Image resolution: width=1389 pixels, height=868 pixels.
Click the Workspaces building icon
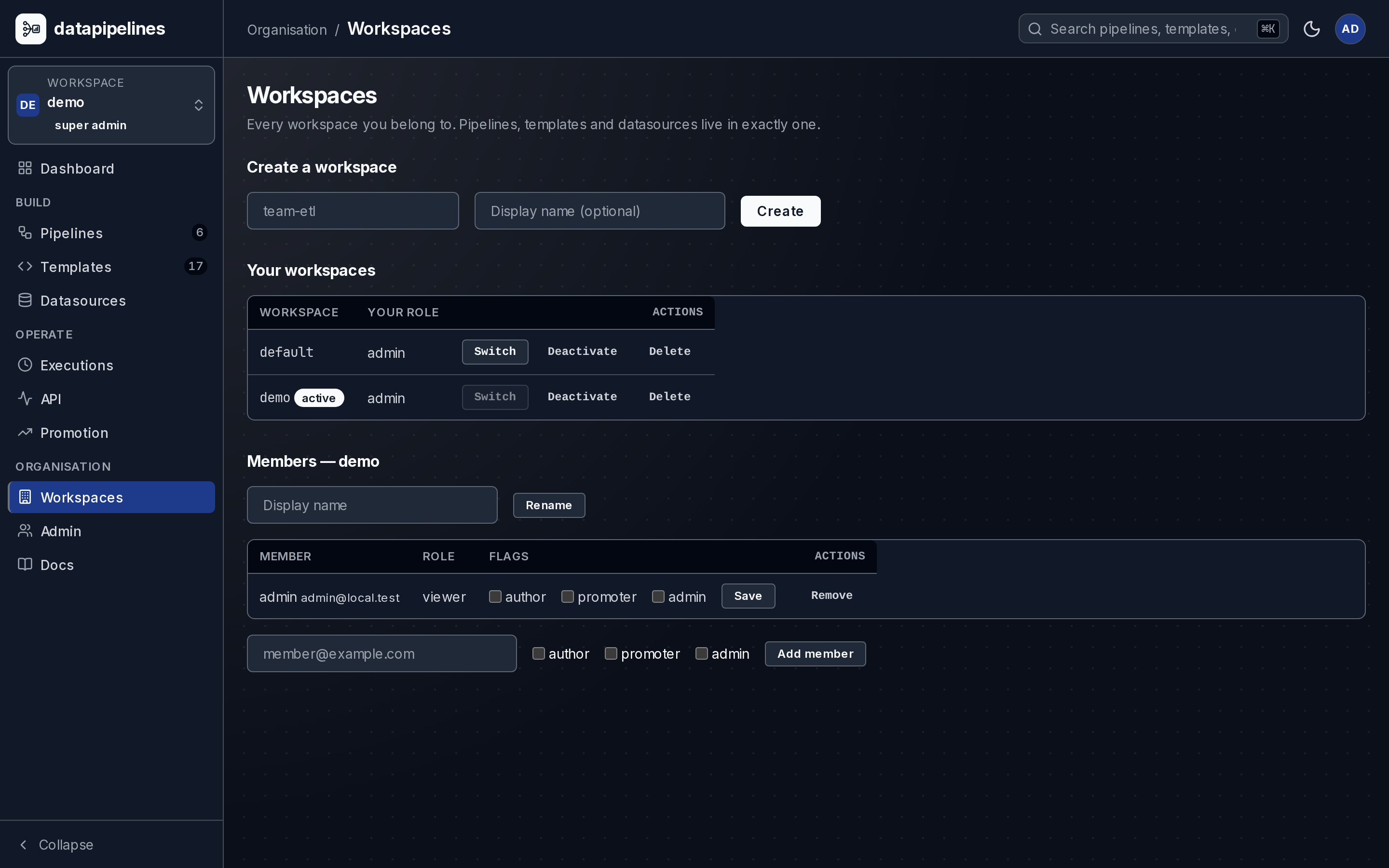tap(25, 497)
